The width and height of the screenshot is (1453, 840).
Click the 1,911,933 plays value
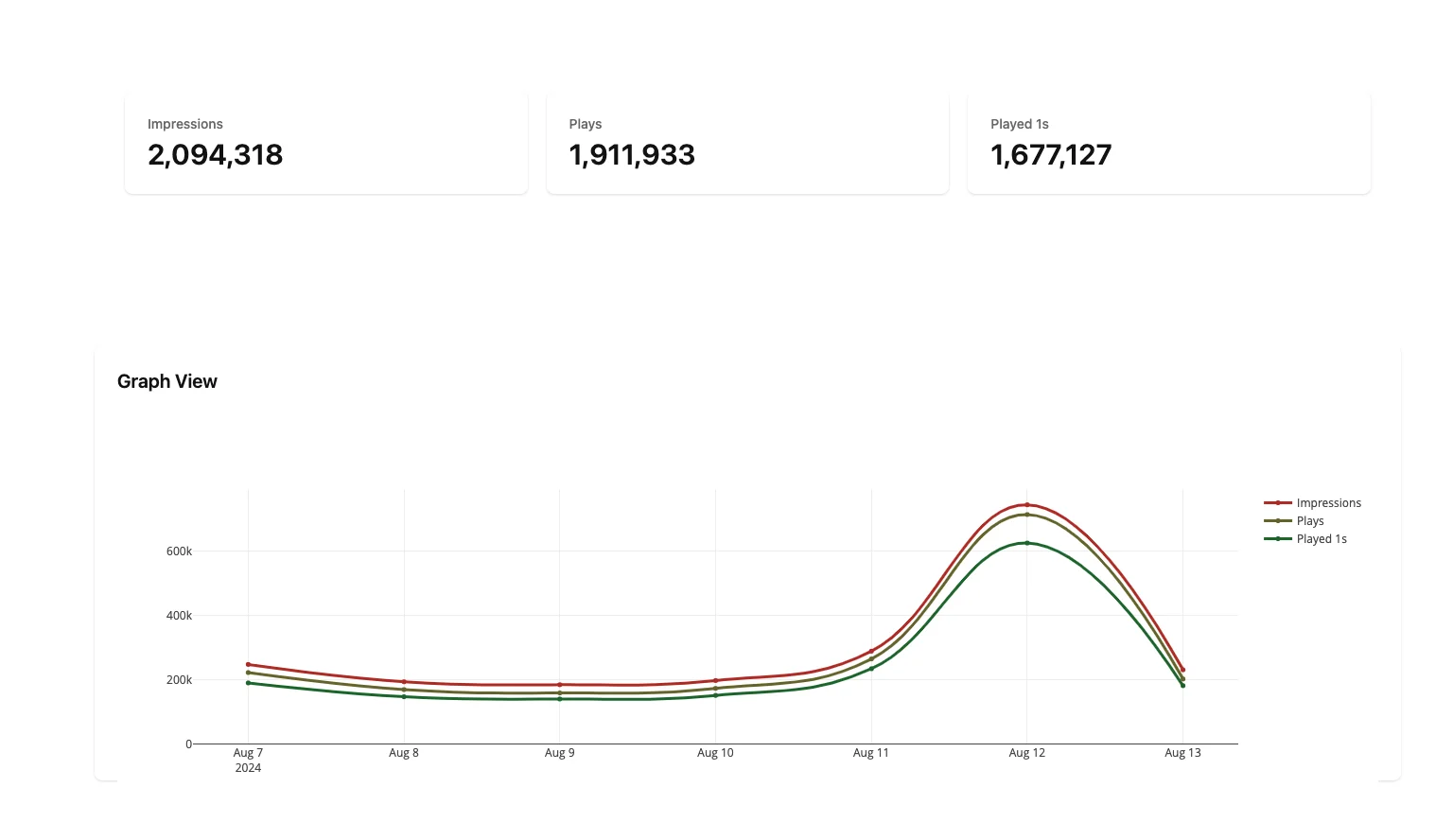[632, 155]
